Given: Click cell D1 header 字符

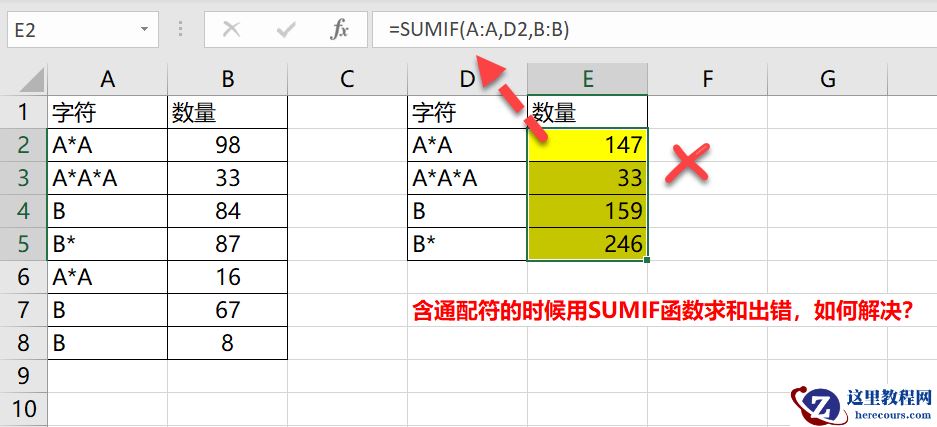Looking at the screenshot, I should tap(467, 112).
